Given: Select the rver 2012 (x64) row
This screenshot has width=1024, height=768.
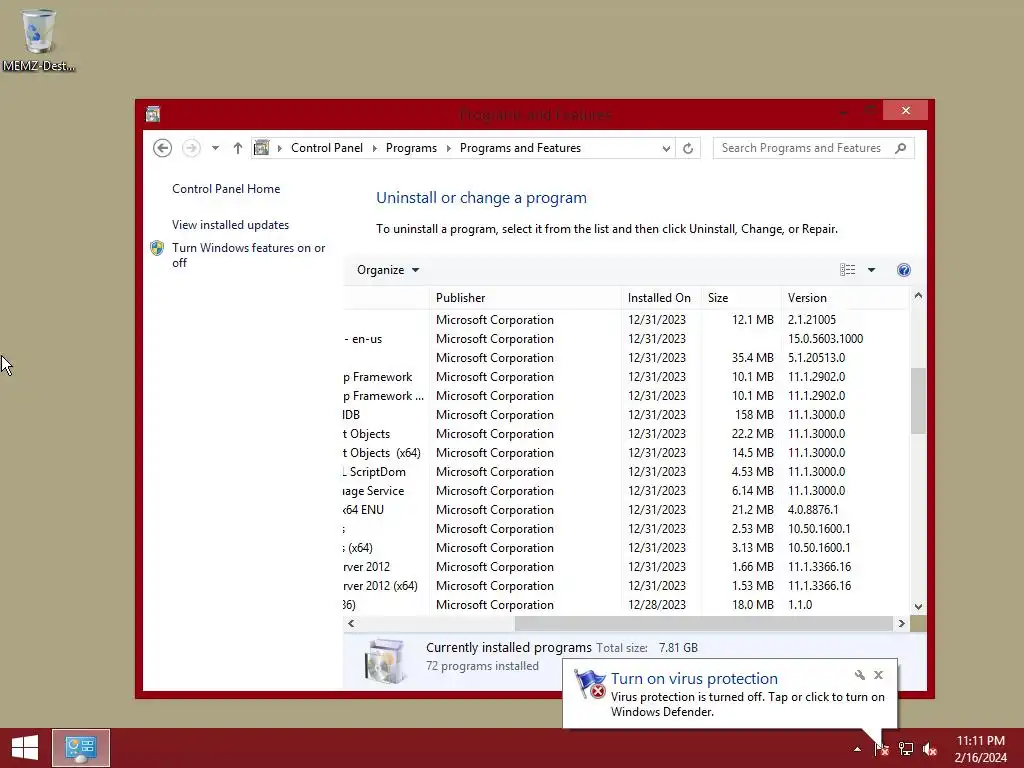Looking at the screenshot, I should click(626, 586).
